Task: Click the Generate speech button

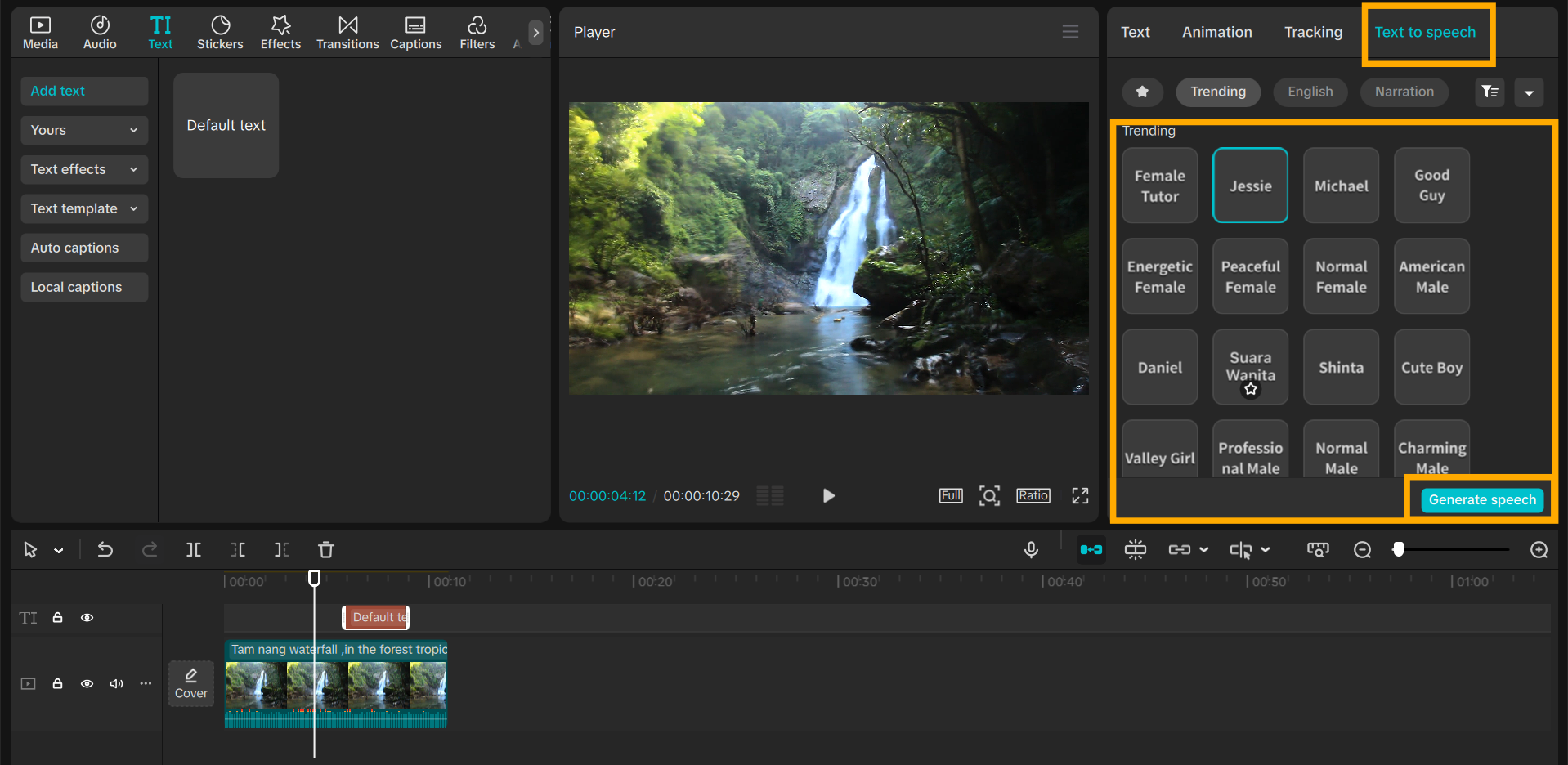Action: pos(1481,500)
